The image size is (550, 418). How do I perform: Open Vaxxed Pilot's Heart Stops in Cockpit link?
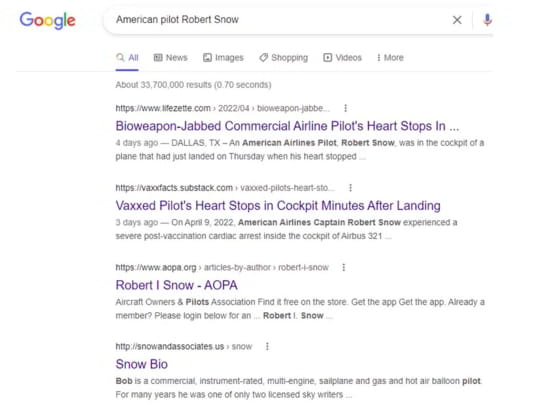278,205
